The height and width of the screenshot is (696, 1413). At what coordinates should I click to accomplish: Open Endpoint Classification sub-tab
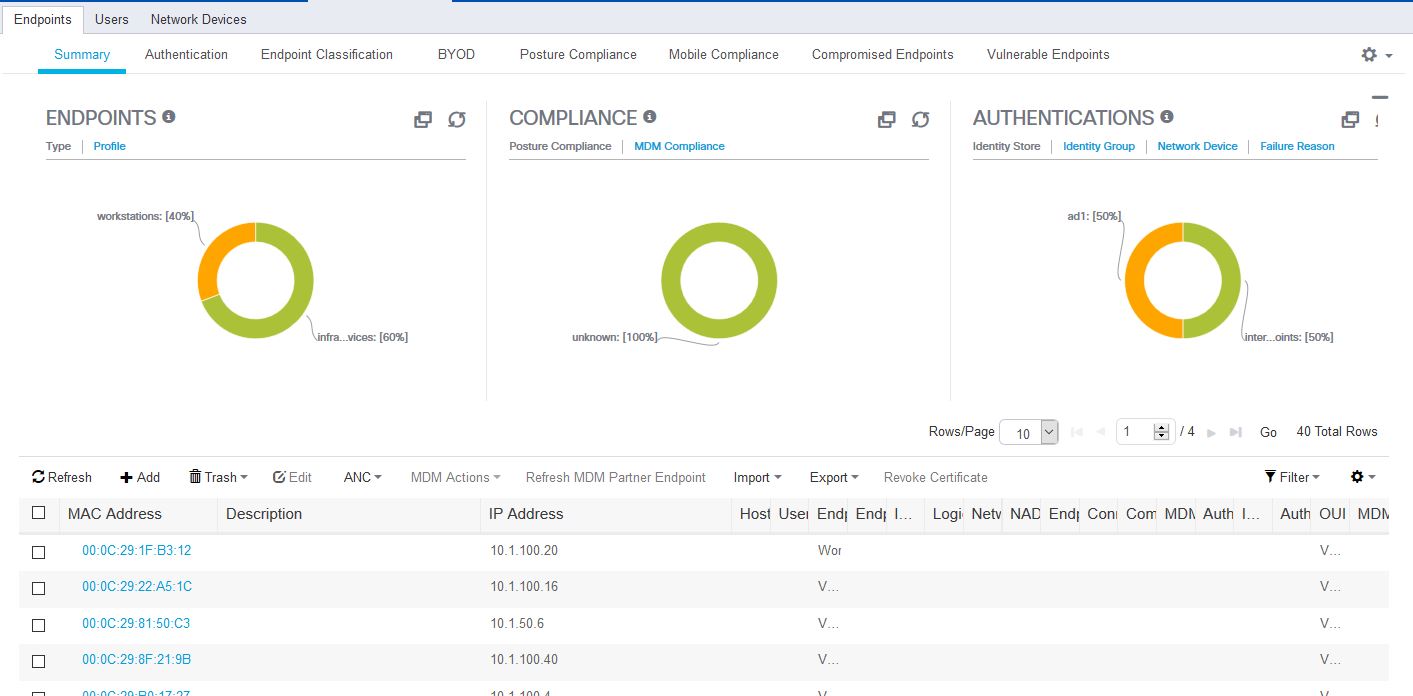(x=327, y=54)
